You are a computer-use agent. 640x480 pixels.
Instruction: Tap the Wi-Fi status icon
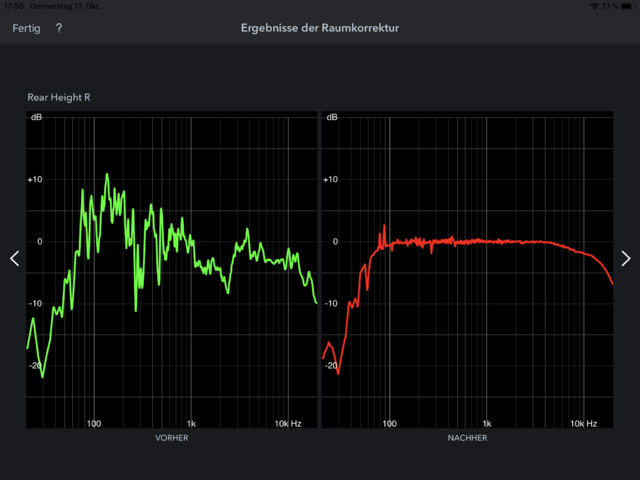pos(596,6)
